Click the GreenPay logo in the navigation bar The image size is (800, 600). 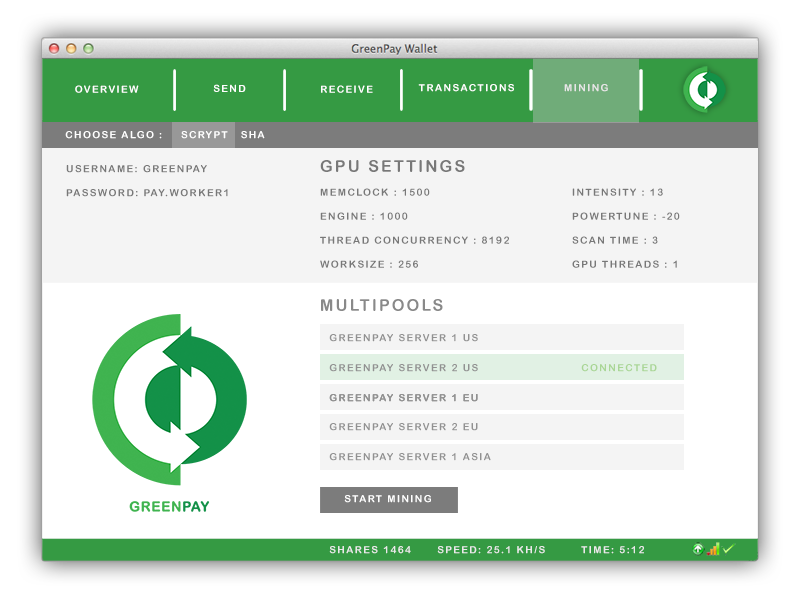coord(704,89)
